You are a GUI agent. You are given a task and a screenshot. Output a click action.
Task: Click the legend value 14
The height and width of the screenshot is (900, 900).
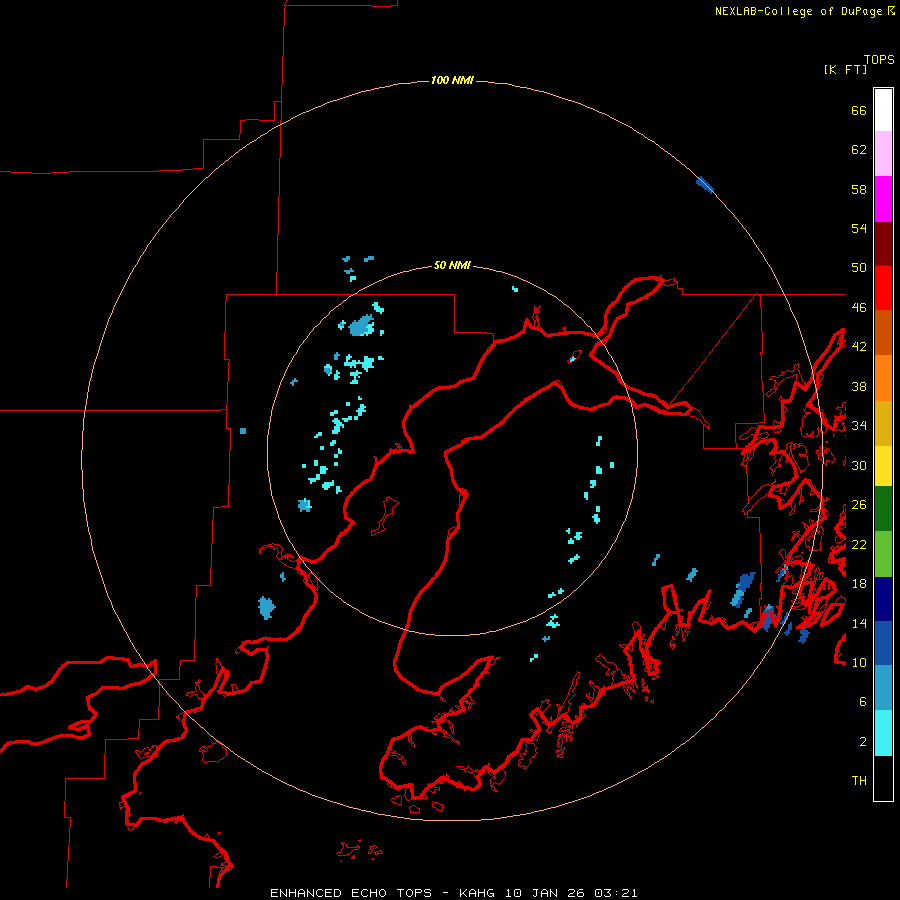[x=859, y=623]
